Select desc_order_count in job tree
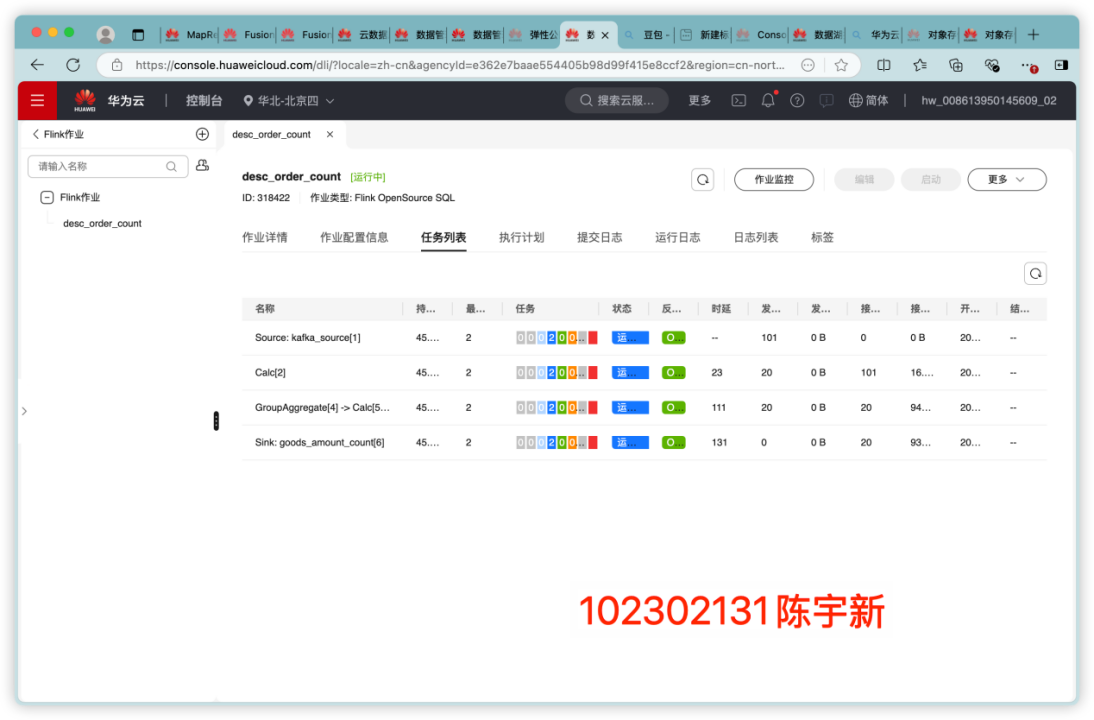 pyautogui.click(x=103, y=223)
